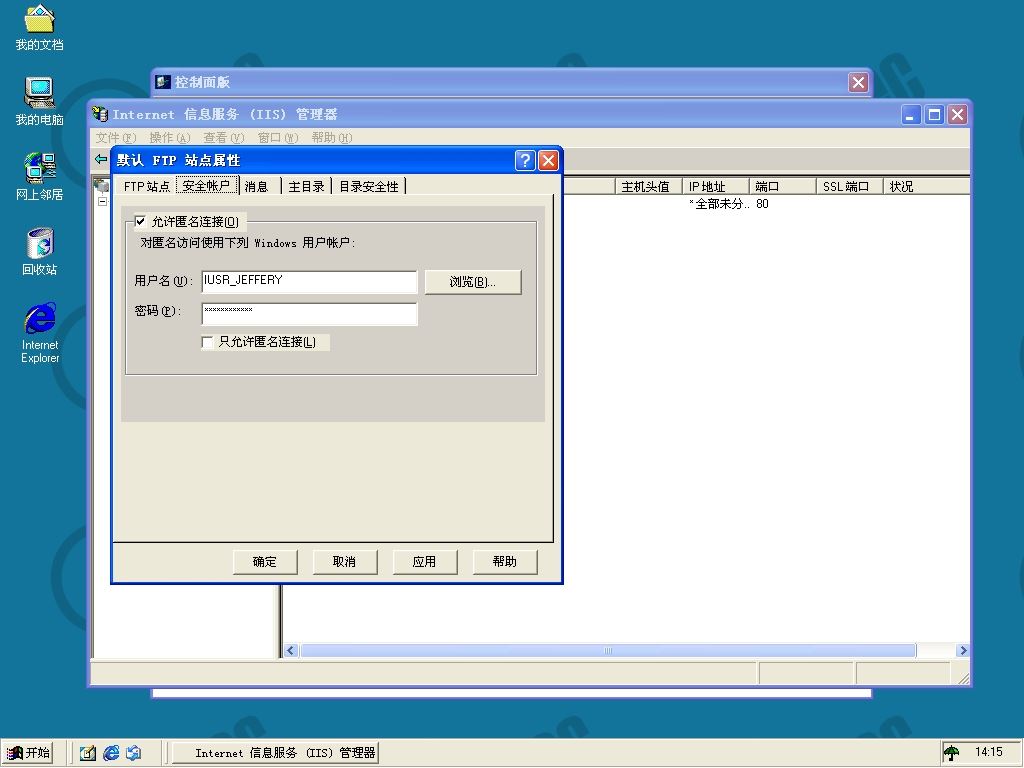
Task: Minimize the IIS Manager window
Action: [x=911, y=115]
